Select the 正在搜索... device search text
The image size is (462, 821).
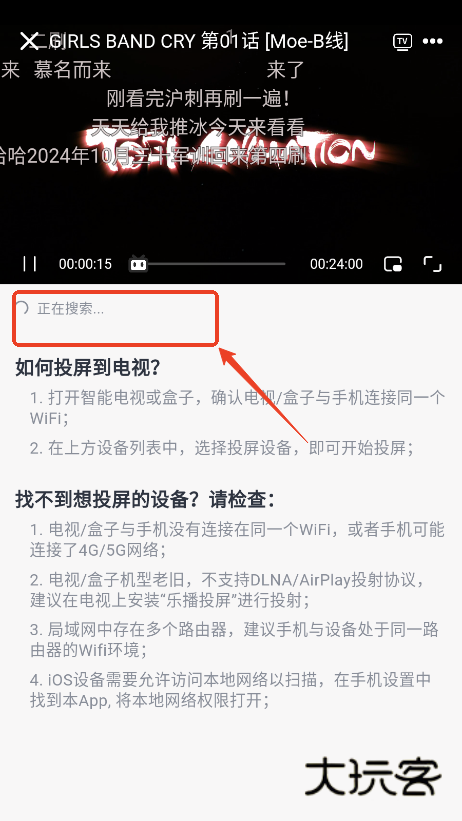pos(71,309)
